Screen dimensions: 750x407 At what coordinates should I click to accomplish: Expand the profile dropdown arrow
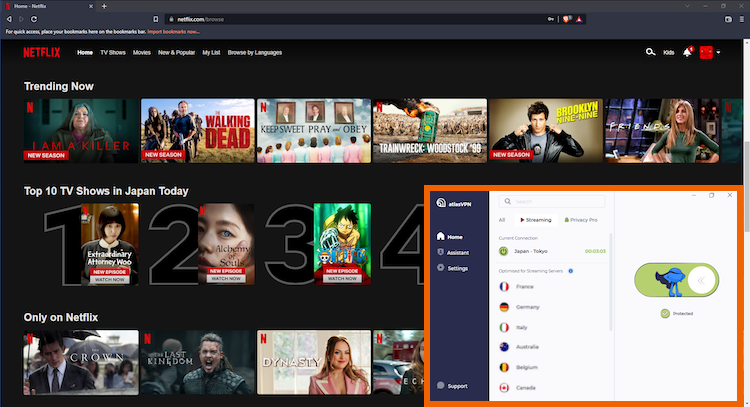click(718, 53)
